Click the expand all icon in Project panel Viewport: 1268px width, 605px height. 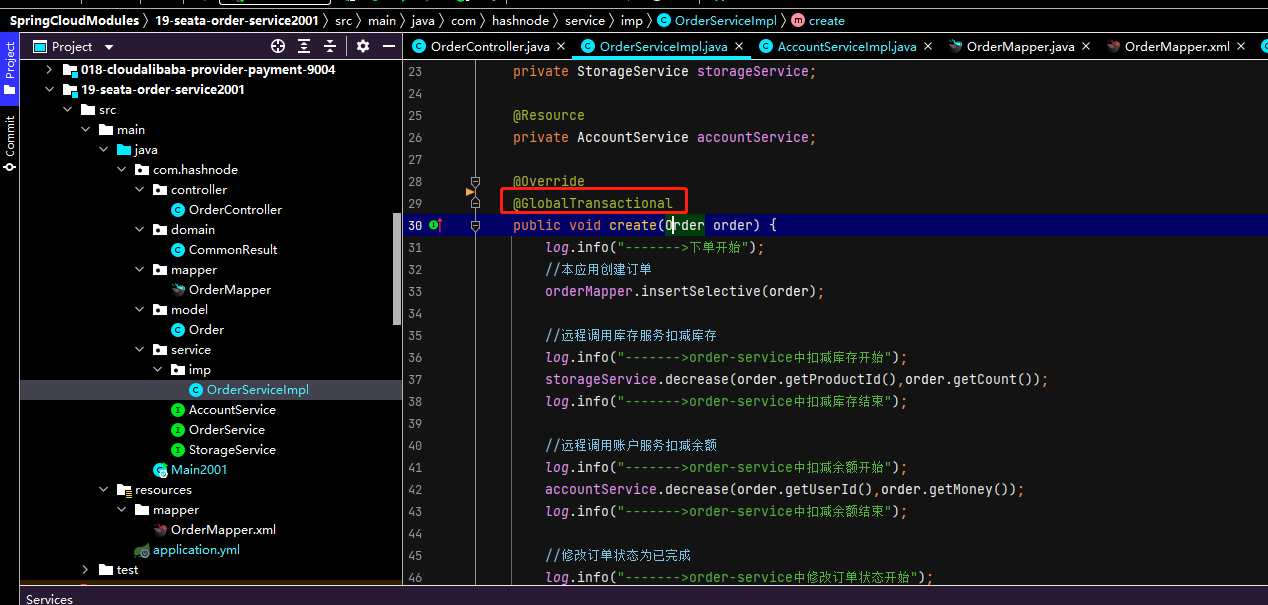tap(304, 46)
